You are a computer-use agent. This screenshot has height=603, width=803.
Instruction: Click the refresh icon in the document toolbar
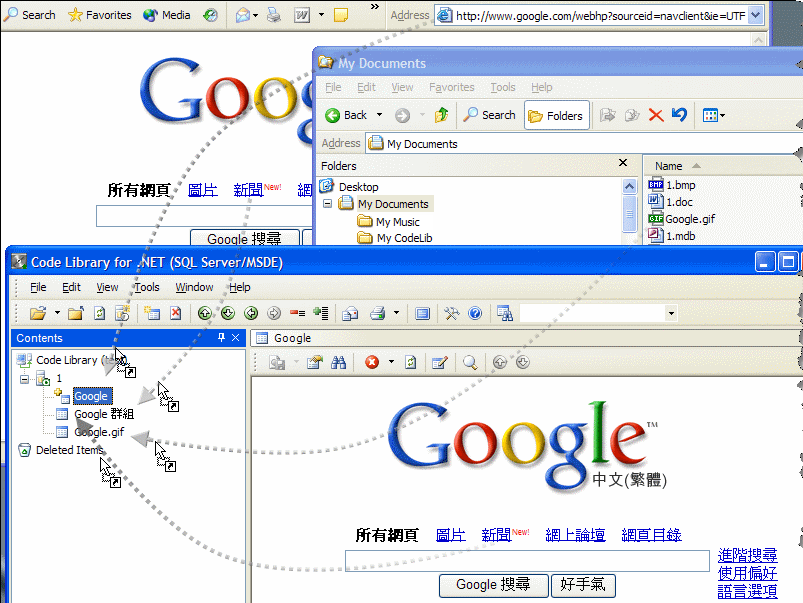411,362
